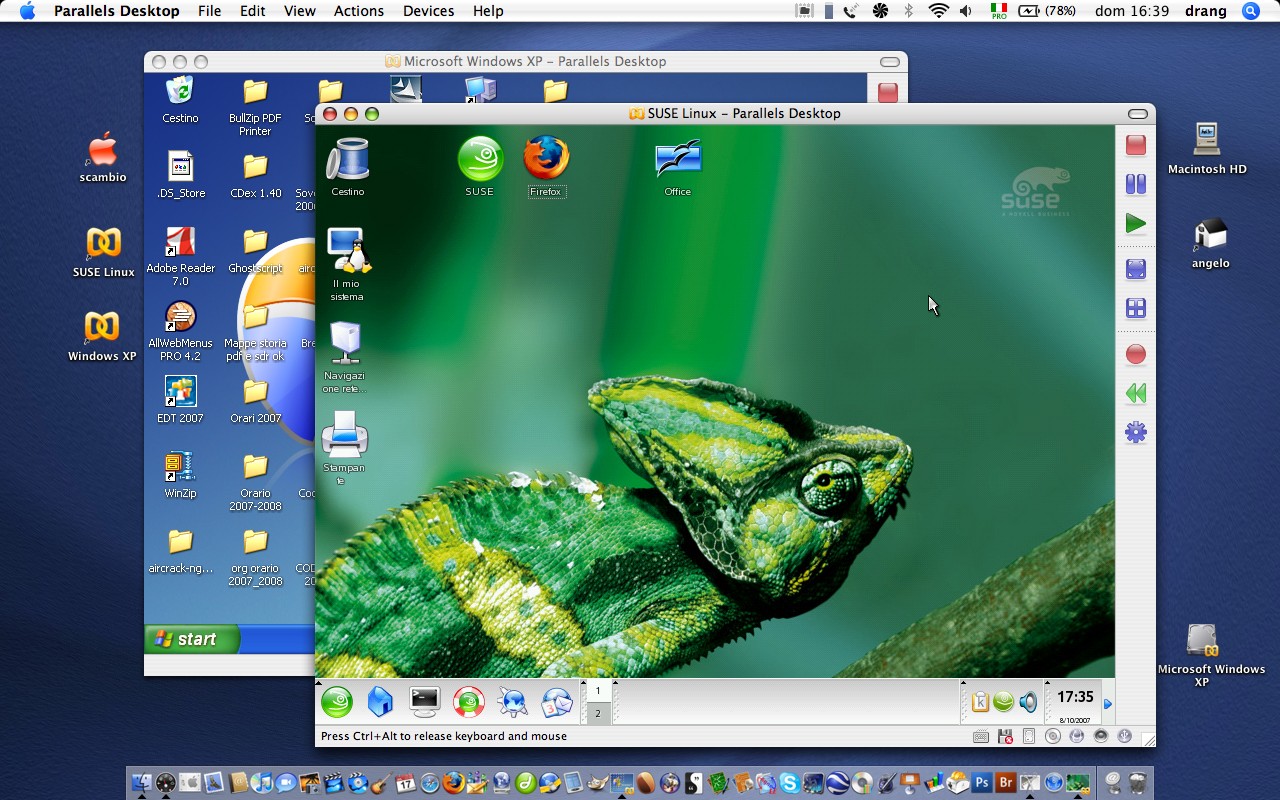The width and height of the screenshot is (1280, 800).
Task: Click the OS window mode icon in SUSE toolbar
Action: 1135,308
